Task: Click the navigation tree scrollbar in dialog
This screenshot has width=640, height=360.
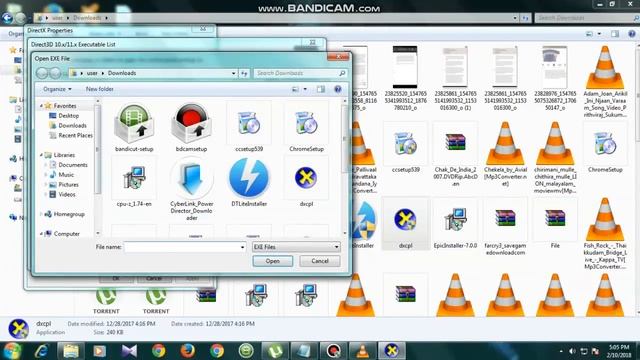Action: pos(98,167)
